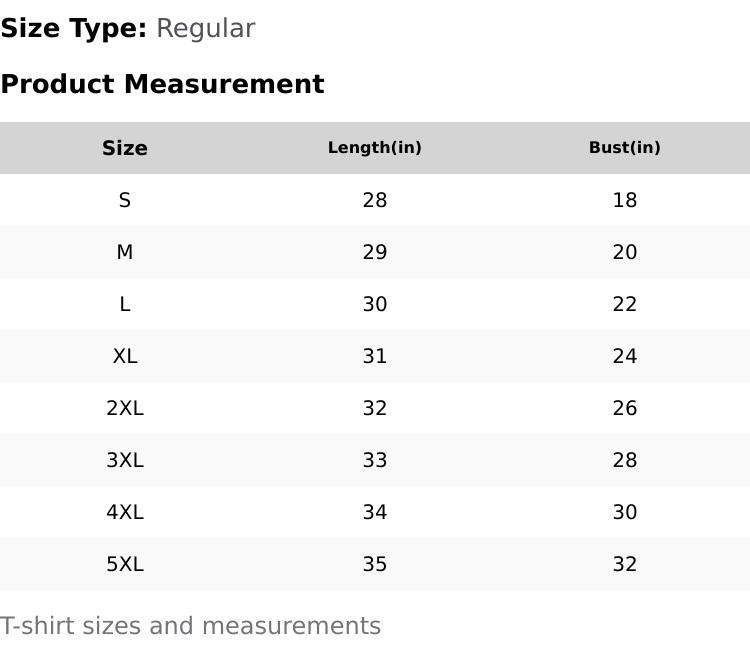Click bust value 18 in S row
The image size is (750, 662).
click(x=625, y=200)
